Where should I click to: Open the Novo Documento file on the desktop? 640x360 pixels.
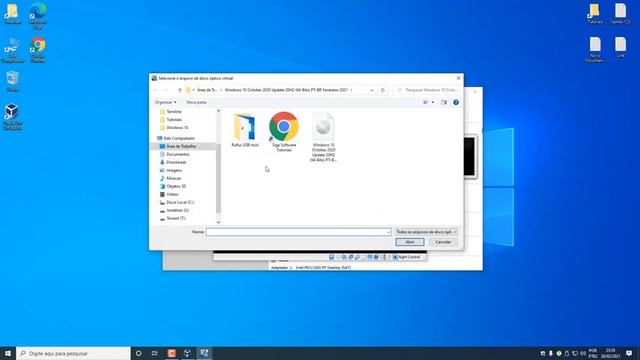(595, 49)
